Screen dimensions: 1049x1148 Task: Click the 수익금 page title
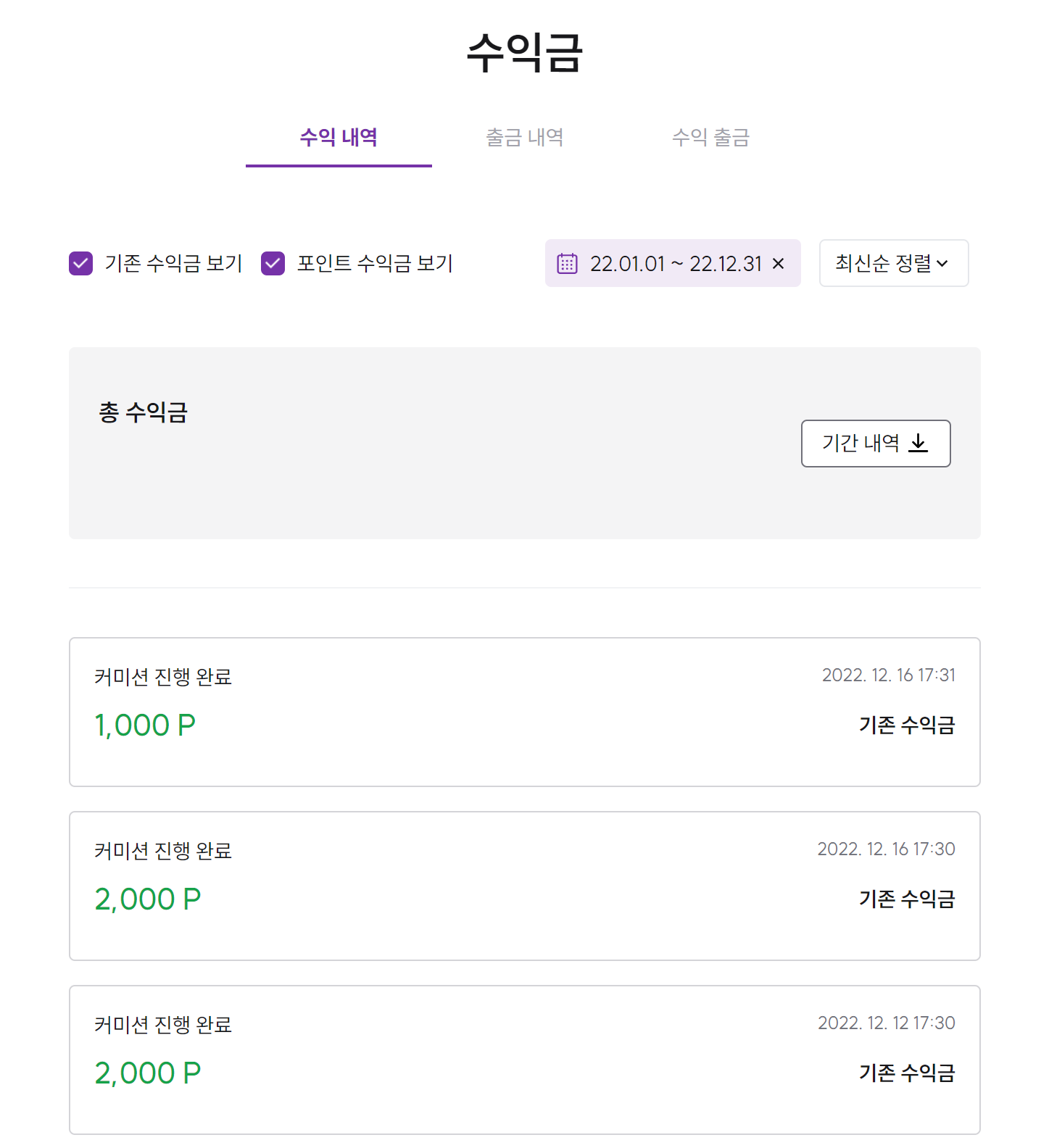click(524, 53)
